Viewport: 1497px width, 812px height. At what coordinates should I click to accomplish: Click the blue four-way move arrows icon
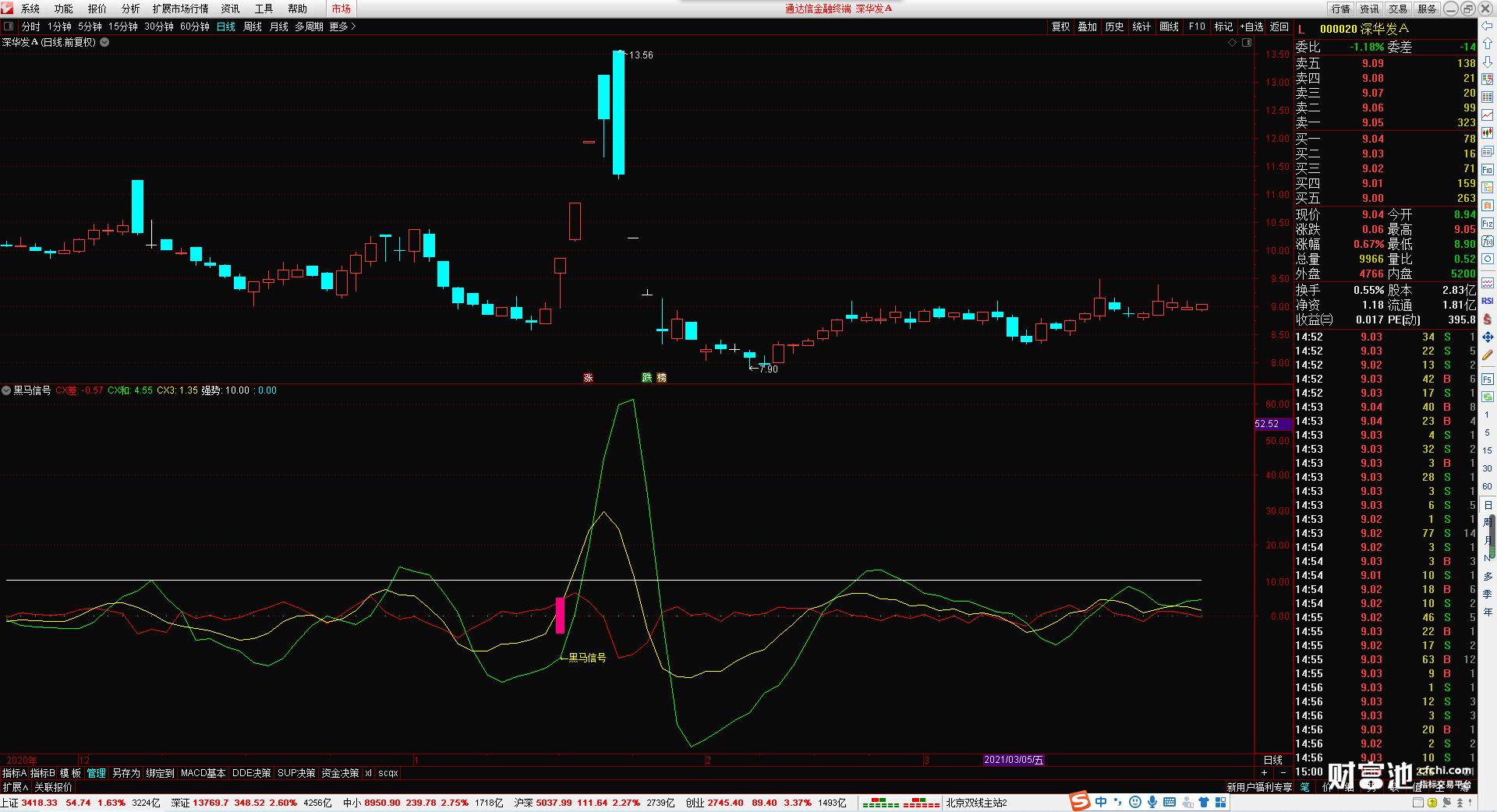click(x=1488, y=337)
